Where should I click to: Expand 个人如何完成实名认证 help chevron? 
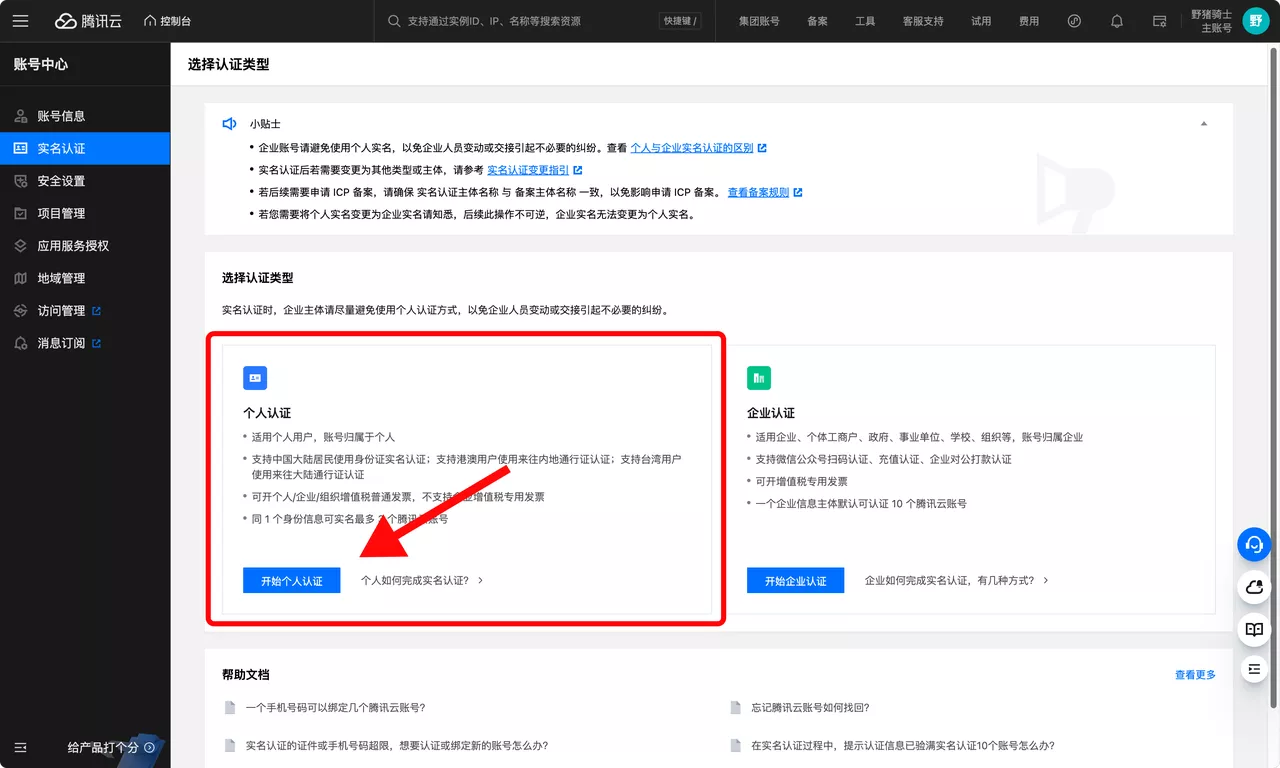(481, 580)
